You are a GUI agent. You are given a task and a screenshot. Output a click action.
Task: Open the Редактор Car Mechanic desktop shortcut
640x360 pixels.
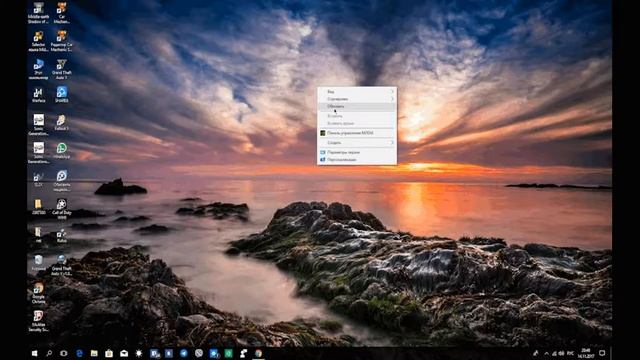(x=62, y=41)
